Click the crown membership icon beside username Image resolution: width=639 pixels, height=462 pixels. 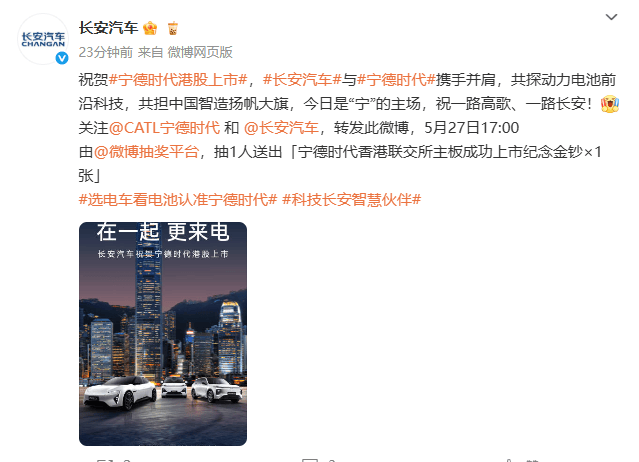pyautogui.click(x=150, y=28)
